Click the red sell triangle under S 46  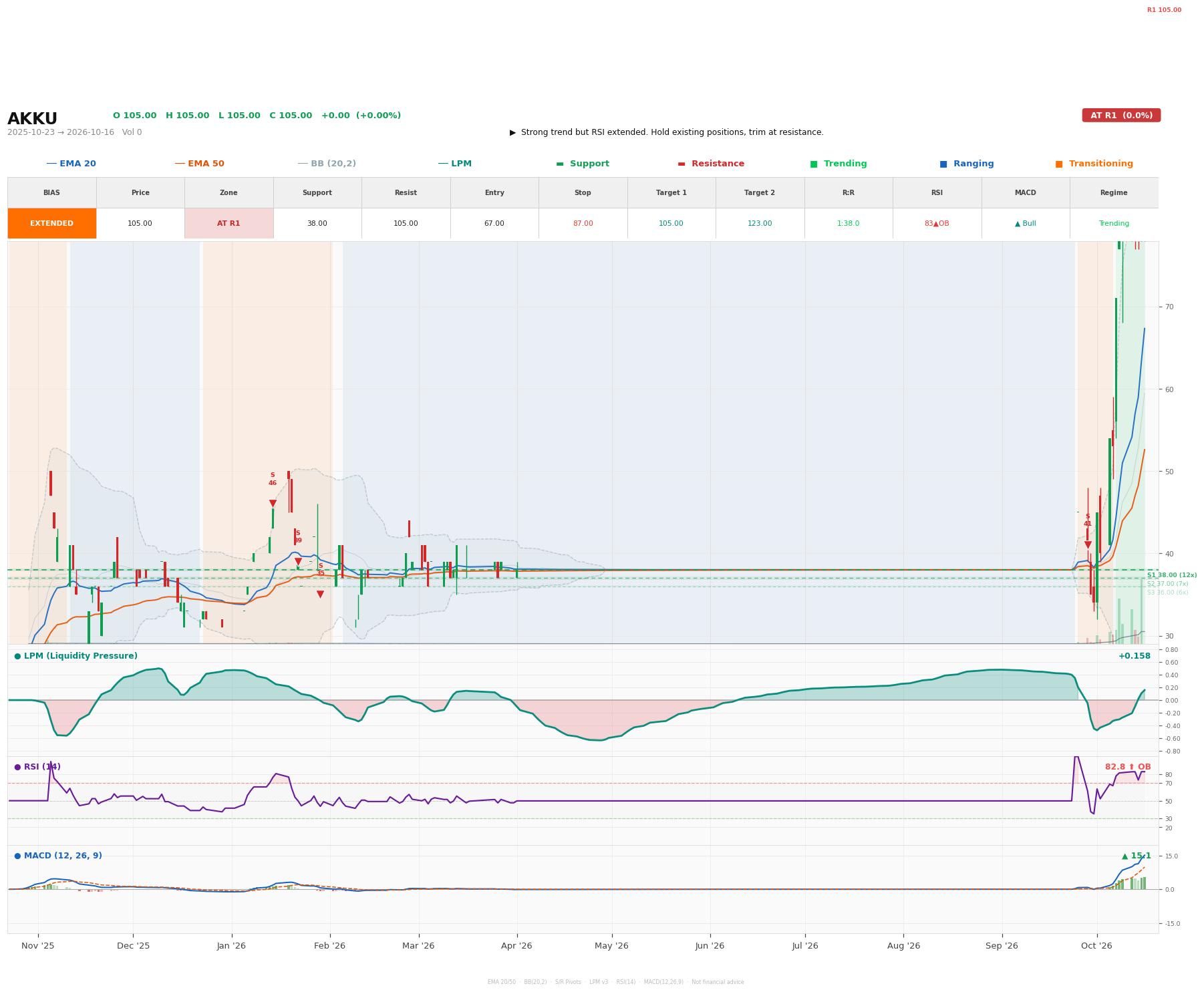click(x=273, y=504)
